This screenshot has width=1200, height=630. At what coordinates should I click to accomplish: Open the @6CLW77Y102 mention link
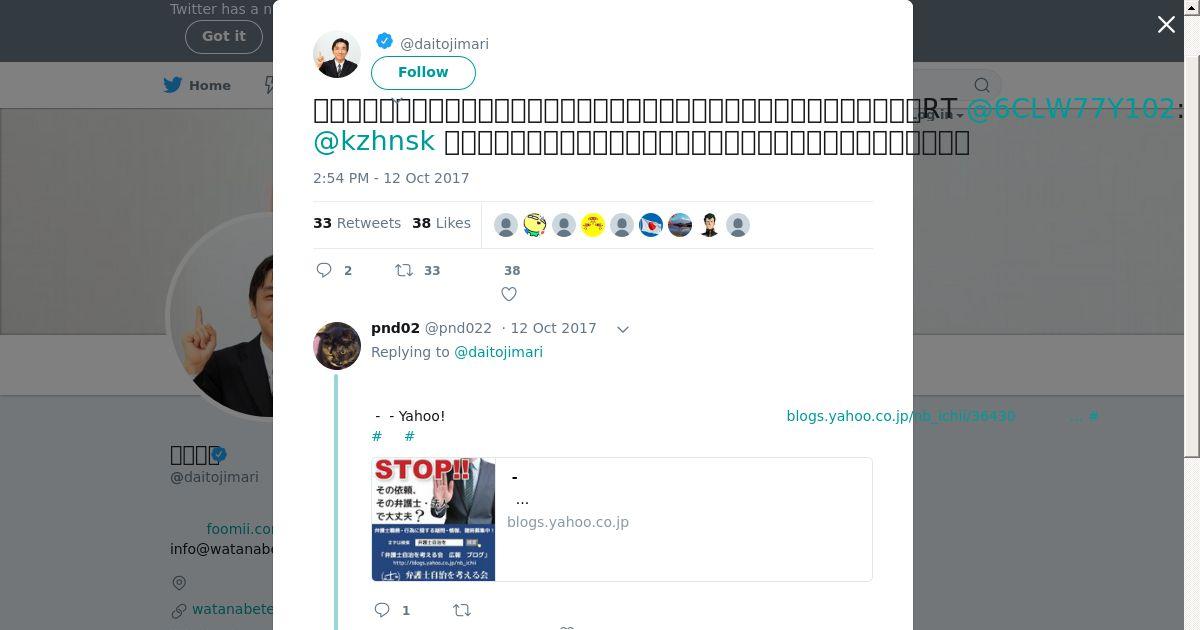click(1071, 109)
